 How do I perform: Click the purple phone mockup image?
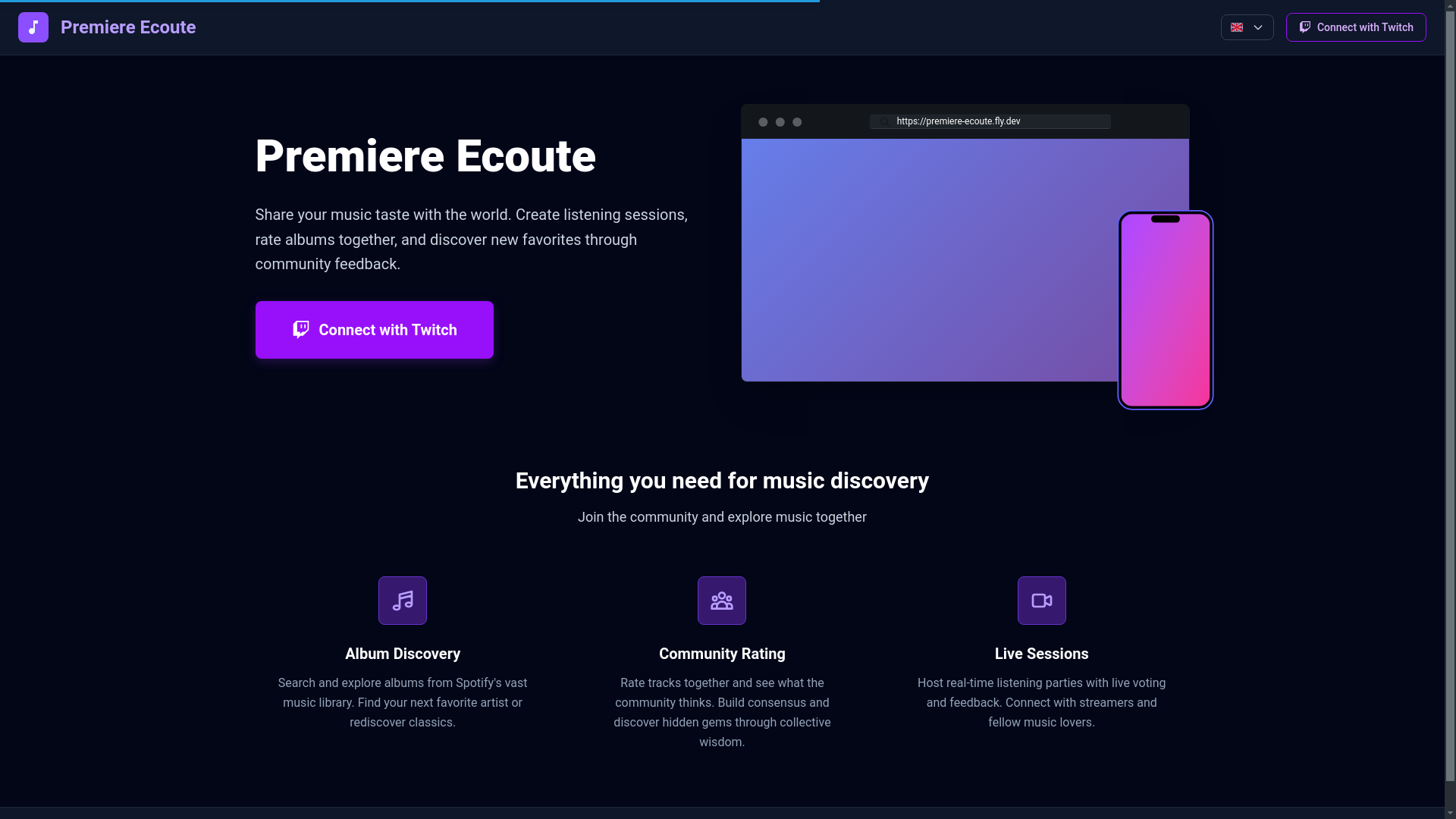click(1166, 310)
